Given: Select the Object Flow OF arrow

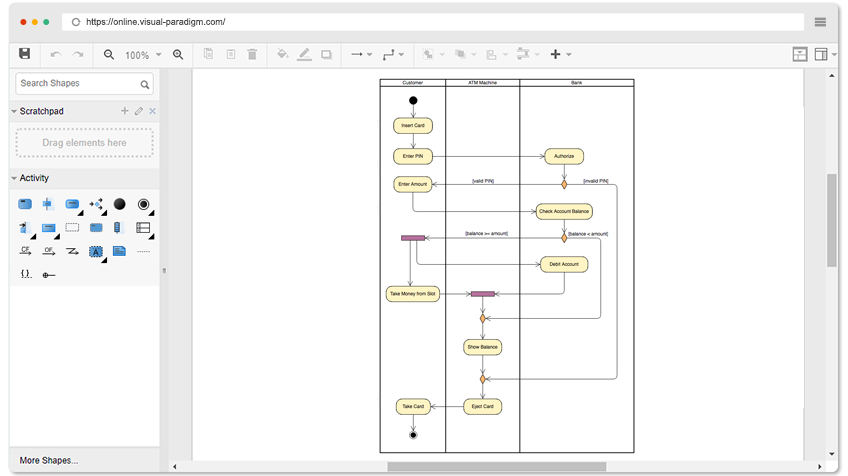Looking at the screenshot, I should pos(49,251).
